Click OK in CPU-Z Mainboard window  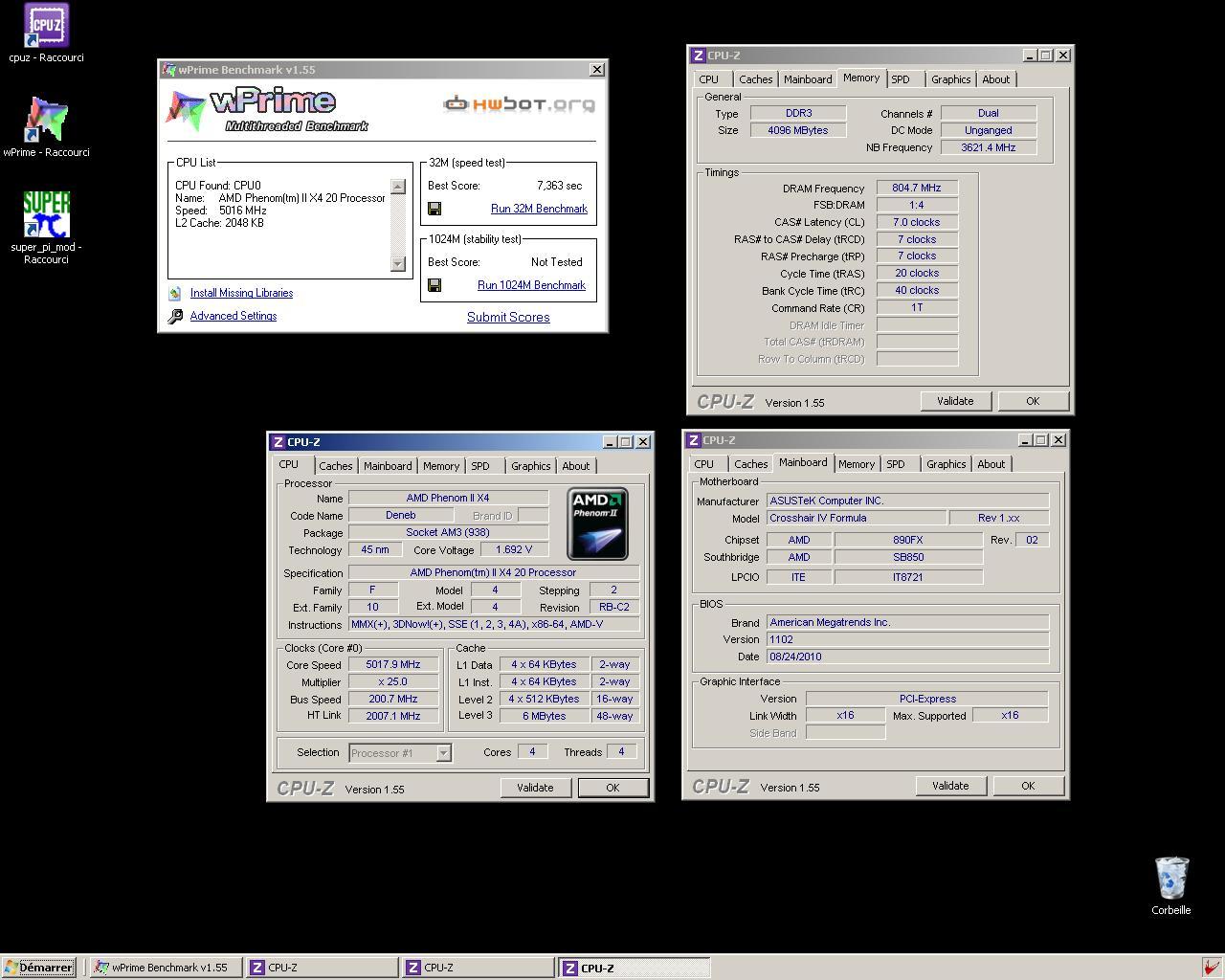click(x=1028, y=786)
